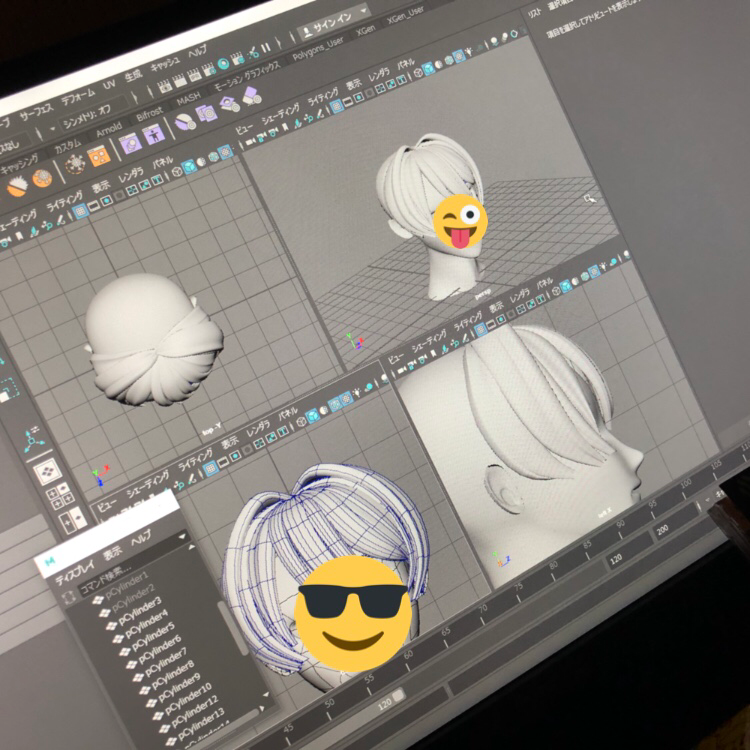The width and height of the screenshot is (750, 750).
Task: Click the purple human figure shelf icon
Action: click(x=153, y=134)
